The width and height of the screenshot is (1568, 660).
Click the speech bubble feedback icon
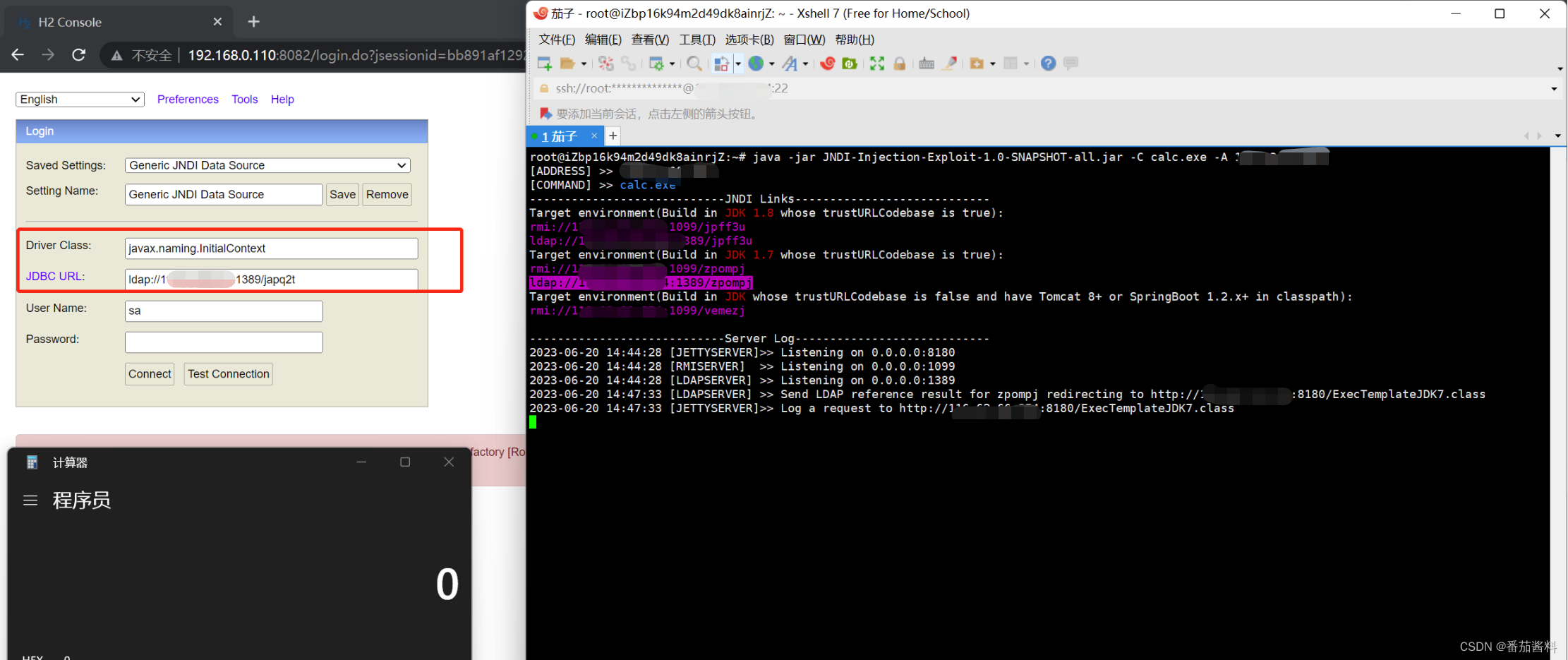1071,64
